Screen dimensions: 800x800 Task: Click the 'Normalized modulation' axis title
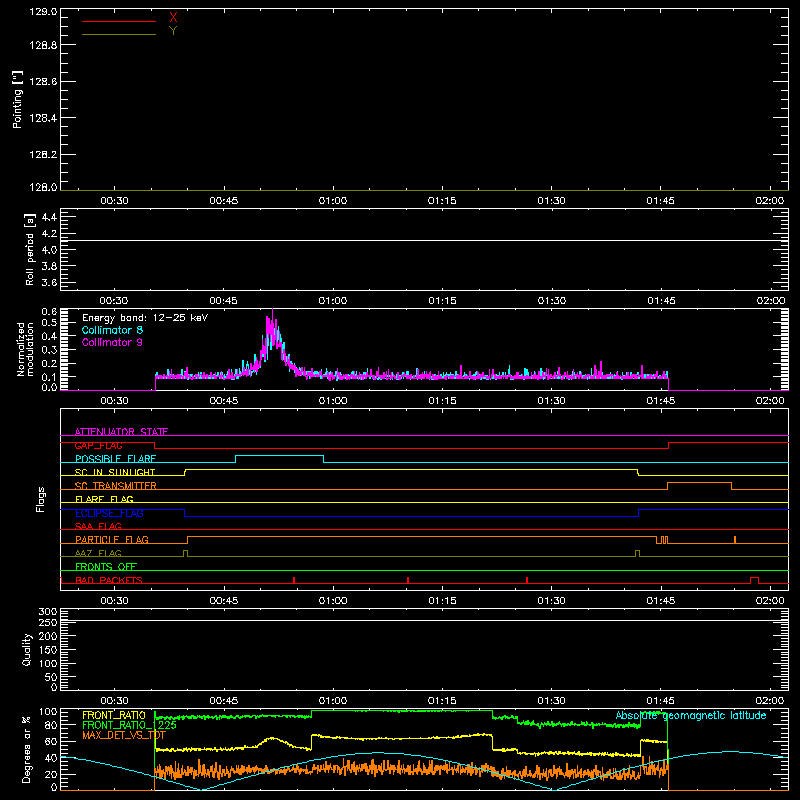tap(25, 349)
